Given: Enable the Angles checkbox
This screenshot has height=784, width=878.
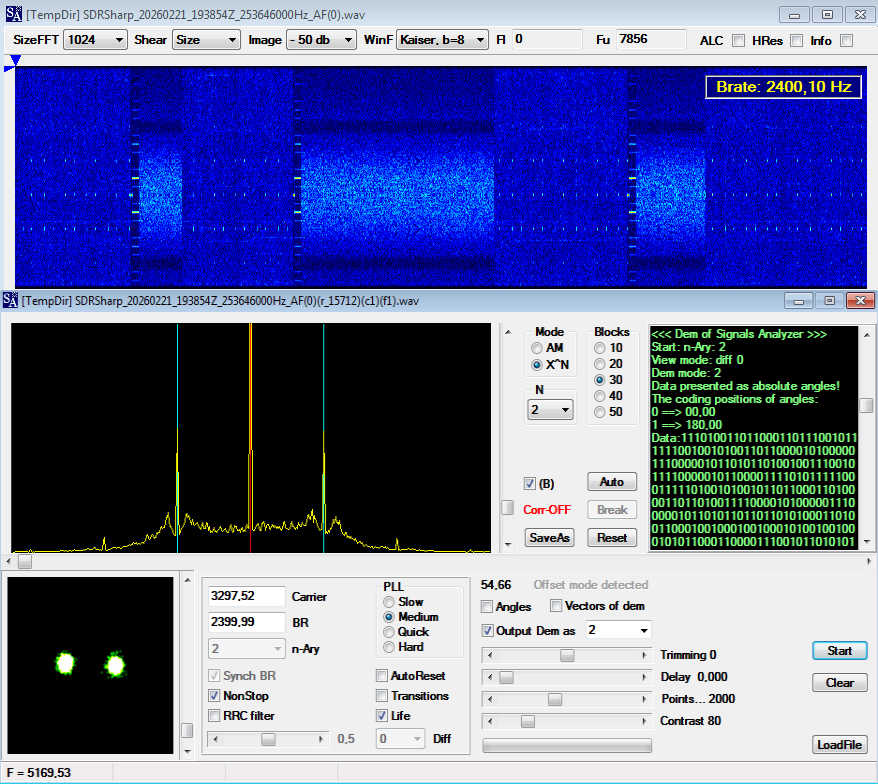Looking at the screenshot, I should (487, 607).
